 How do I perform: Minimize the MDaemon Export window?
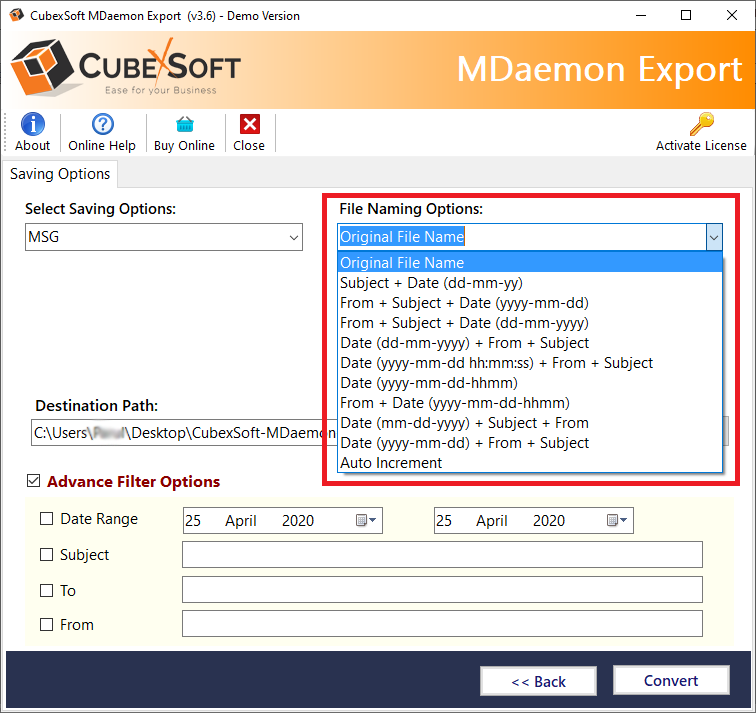pyautogui.click(x=641, y=15)
